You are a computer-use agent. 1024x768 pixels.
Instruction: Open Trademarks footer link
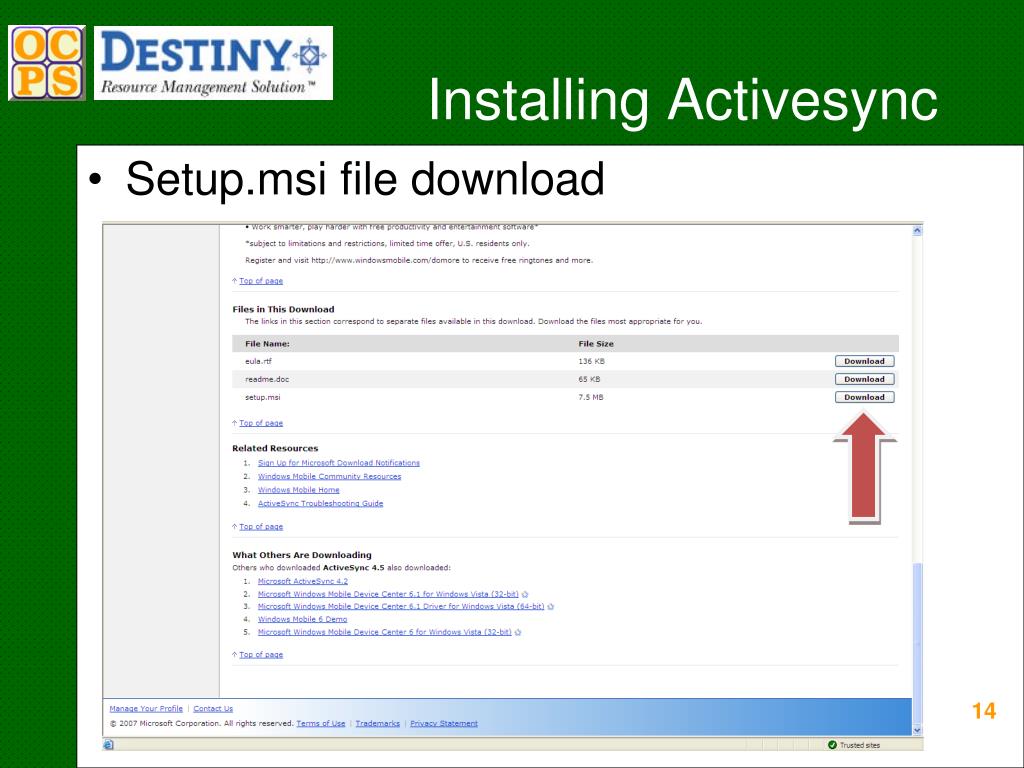pos(377,724)
